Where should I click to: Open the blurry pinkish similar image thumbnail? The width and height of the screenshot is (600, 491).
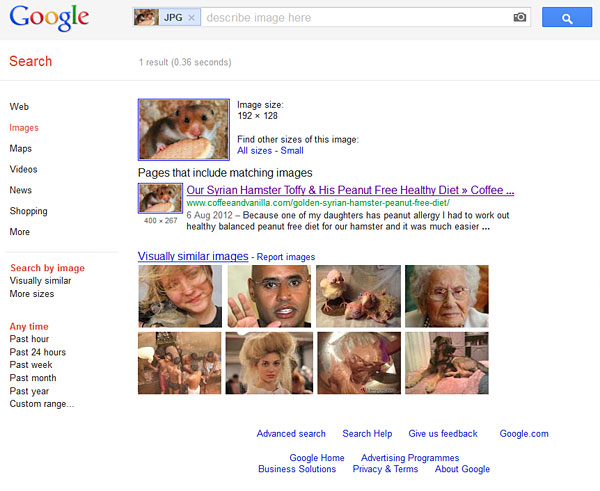(x=359, y=363)
